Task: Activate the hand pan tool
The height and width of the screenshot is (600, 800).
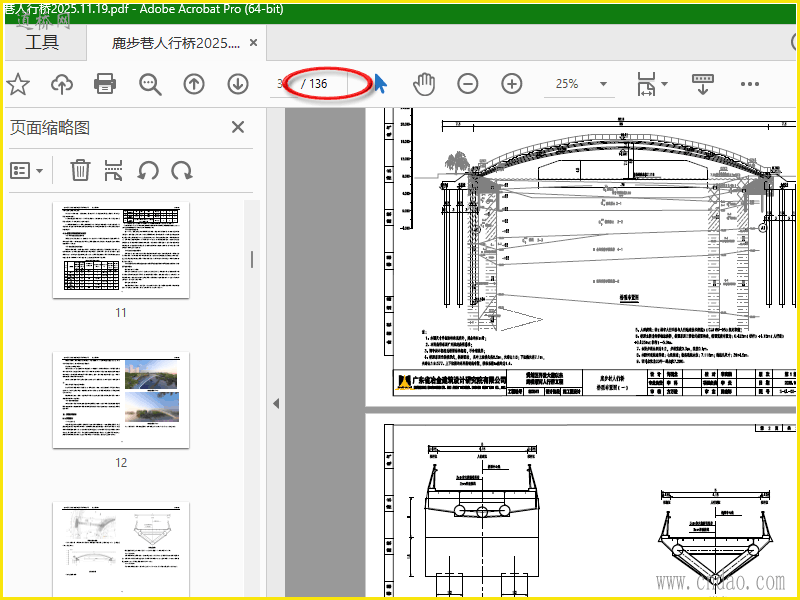Action: 424,84
